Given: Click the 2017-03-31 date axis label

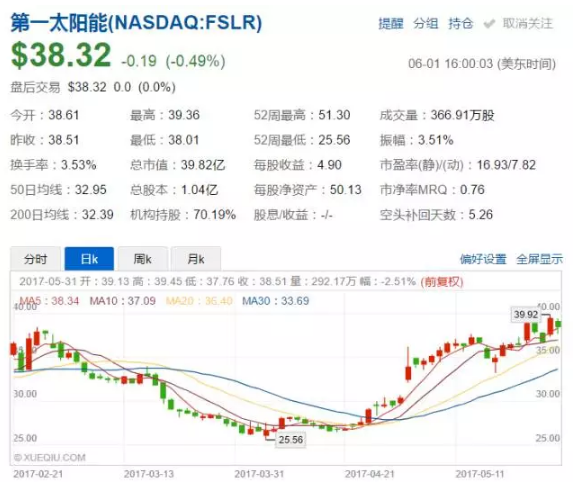Looking at the screenshot, I should 259,474.
